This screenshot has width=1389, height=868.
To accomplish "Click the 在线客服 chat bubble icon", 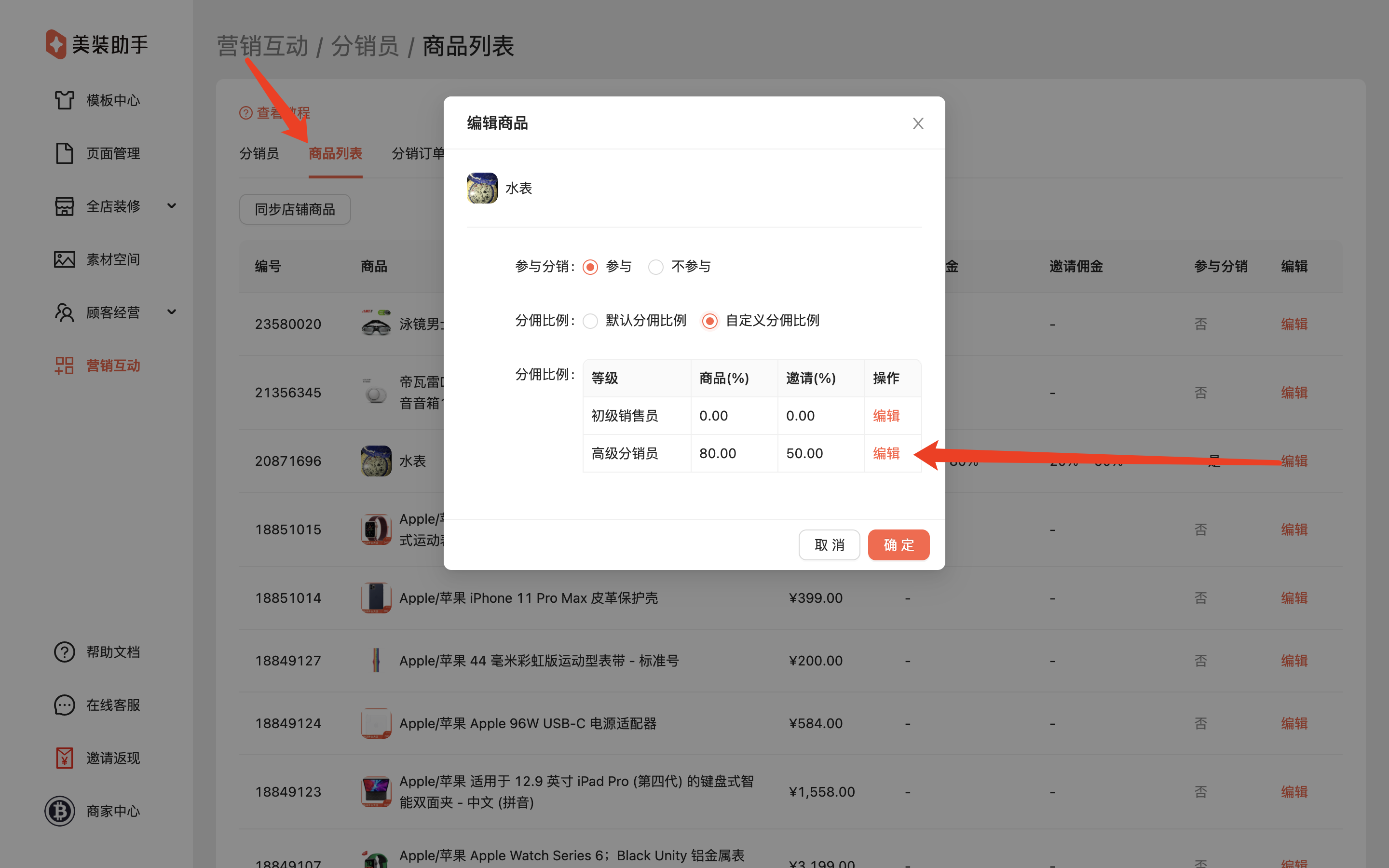I will tap(64, 705).
